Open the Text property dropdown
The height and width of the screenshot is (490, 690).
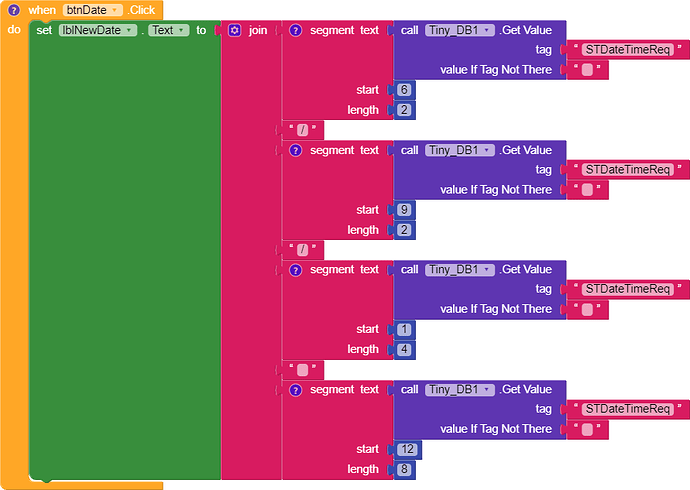[169, 30]
